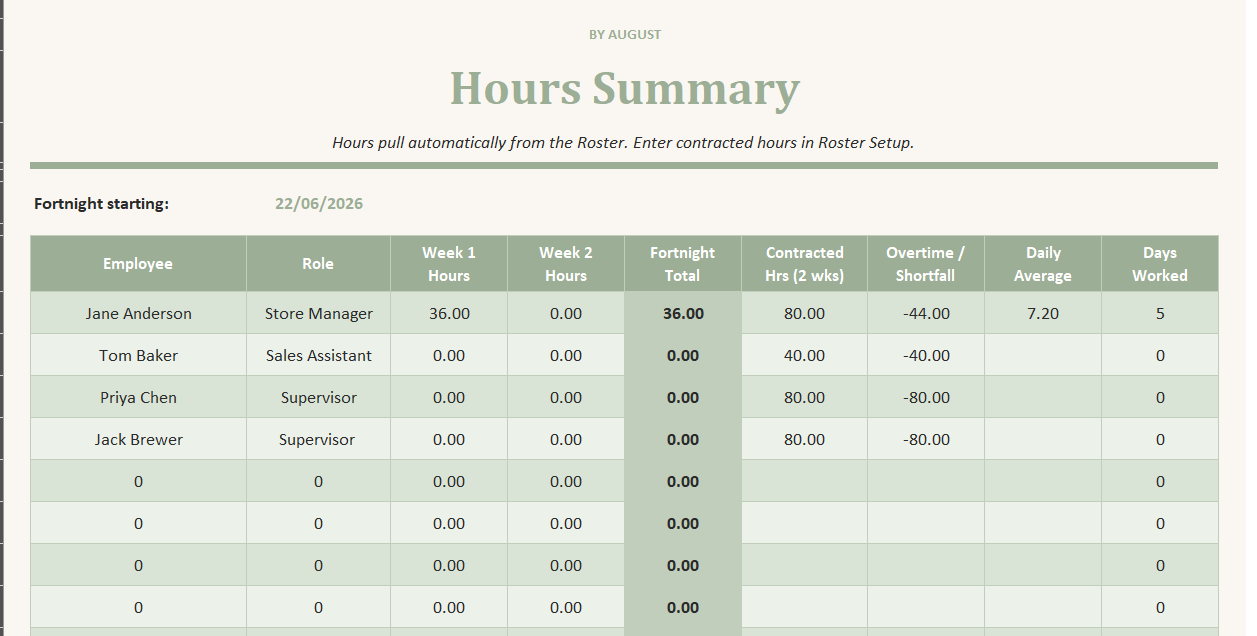Screen dimensions: 1257x636
Task: Click the Week 2 Hours header
Action: pyautogui.click(x=566, y=264)
